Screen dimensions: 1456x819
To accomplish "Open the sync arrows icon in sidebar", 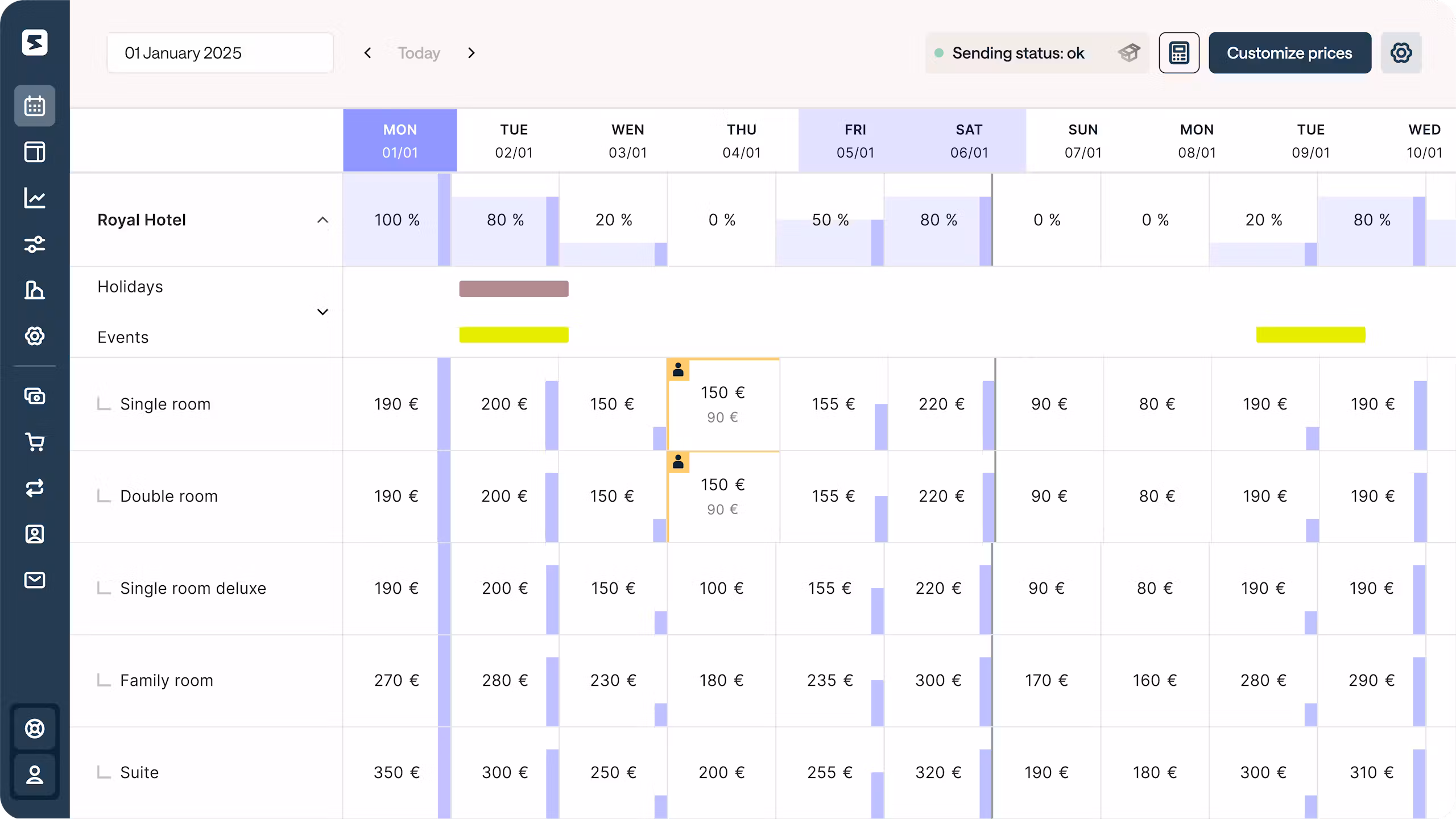I will pyautogui.click(x=35, y=488).
